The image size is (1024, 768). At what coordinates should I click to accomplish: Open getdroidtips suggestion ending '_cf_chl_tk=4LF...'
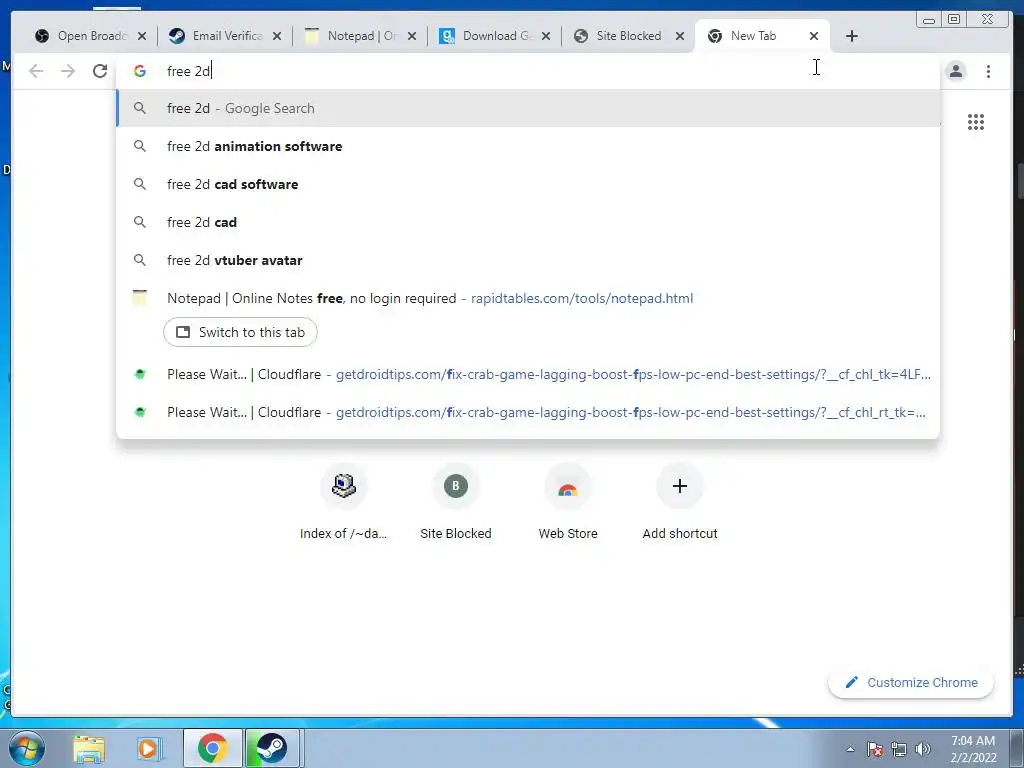[x=528, y=374]
